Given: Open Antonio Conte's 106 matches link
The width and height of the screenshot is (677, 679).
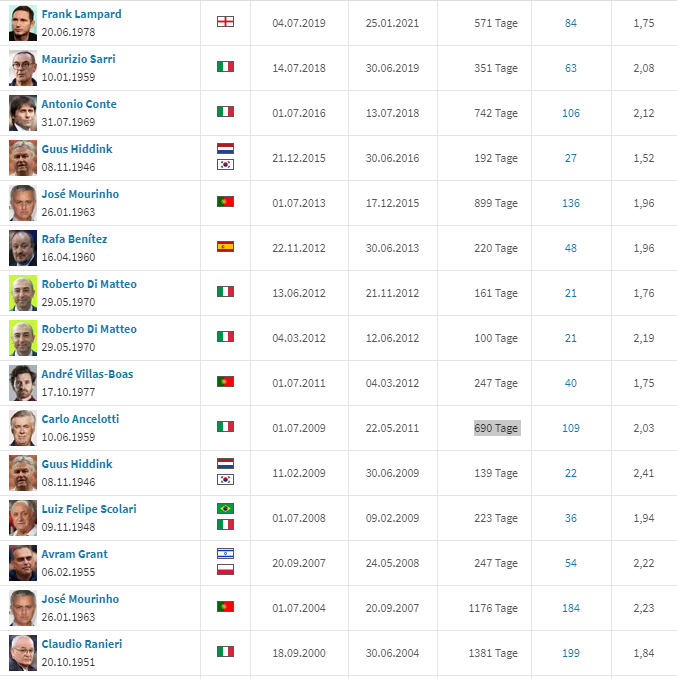Looking at the screenshot, I should click(x=571, y=113).
